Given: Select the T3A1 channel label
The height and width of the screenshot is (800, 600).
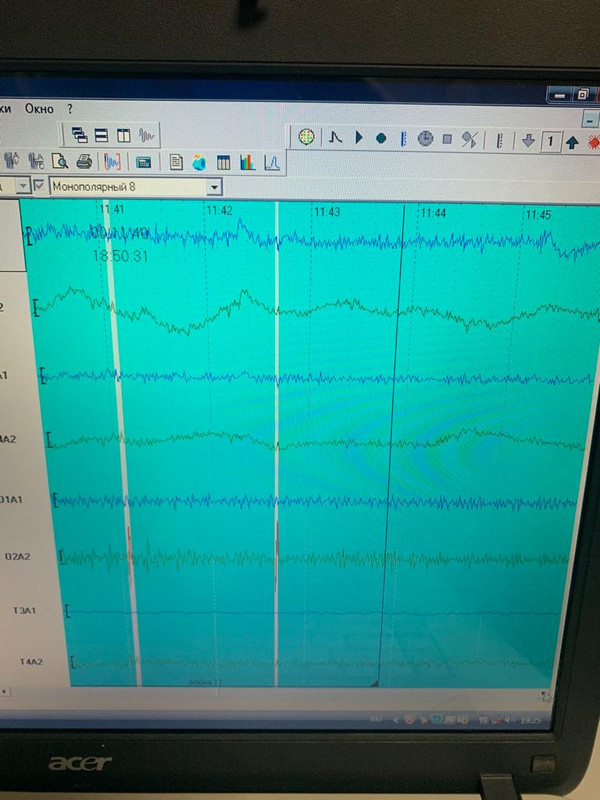Looking at the screenshot, I should coord(24,610).
